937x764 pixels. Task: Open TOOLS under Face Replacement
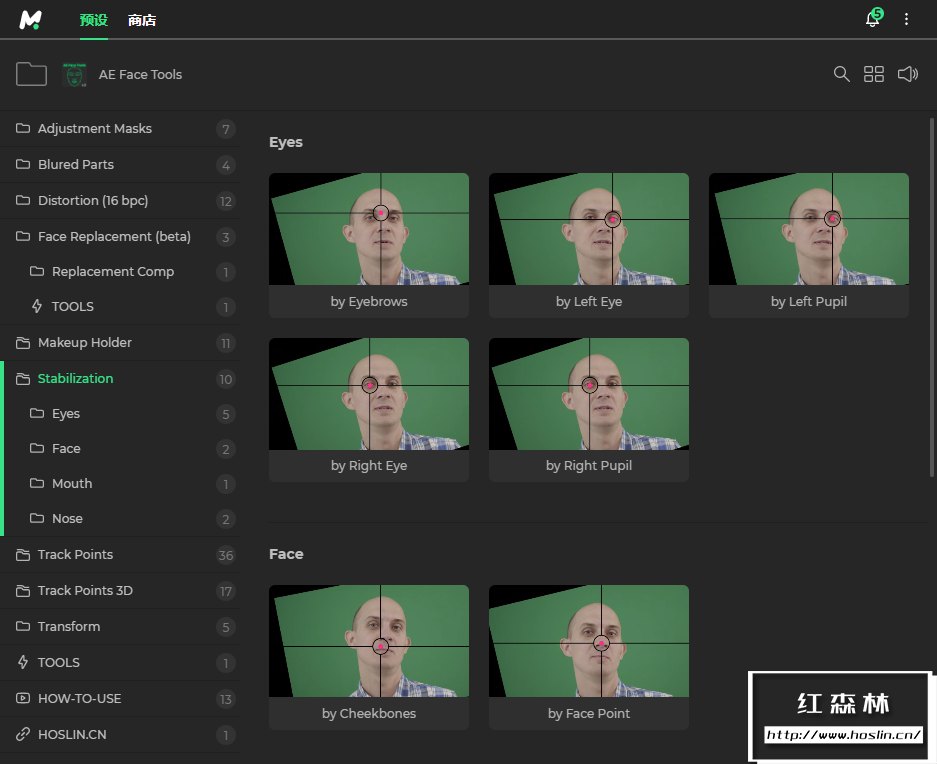(120, 307)
